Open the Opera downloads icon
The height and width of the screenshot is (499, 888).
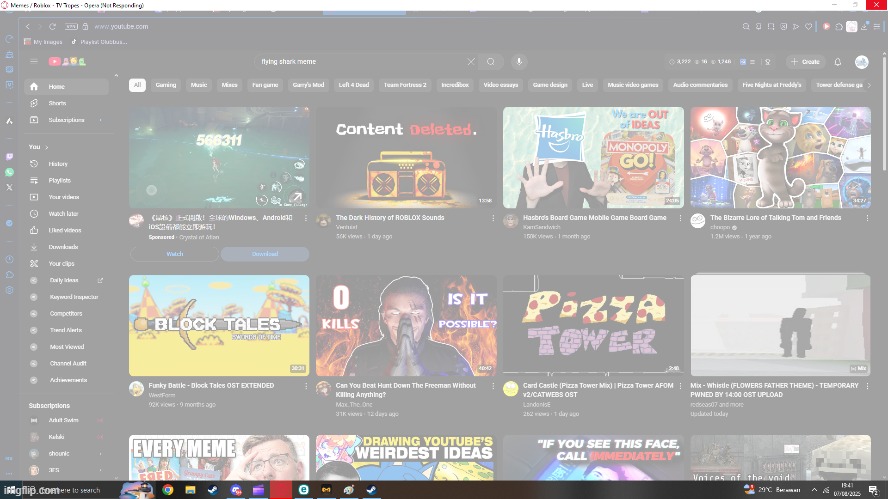coord(864,27)
